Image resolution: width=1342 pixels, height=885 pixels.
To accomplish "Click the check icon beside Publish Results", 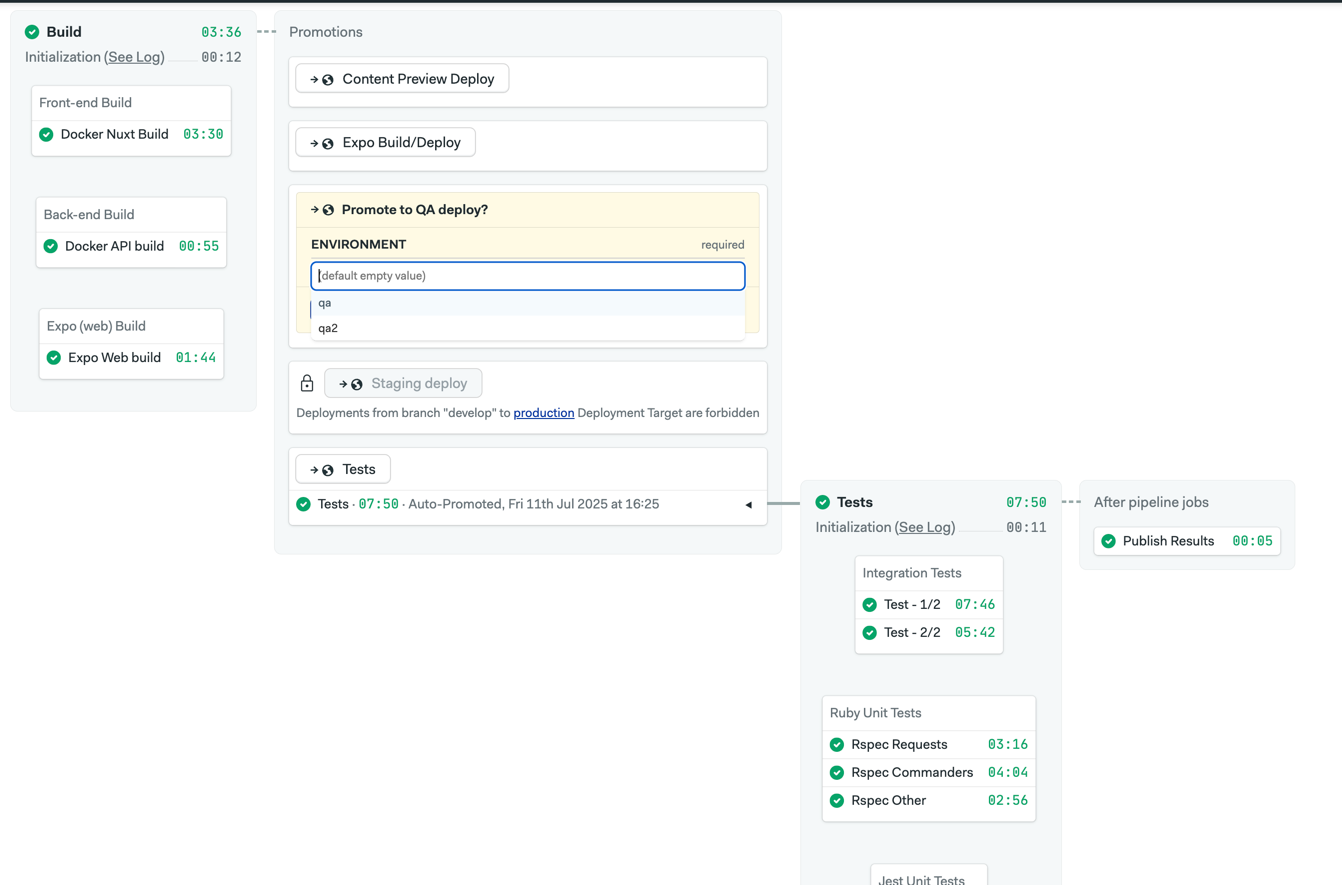I will 1108,540.
